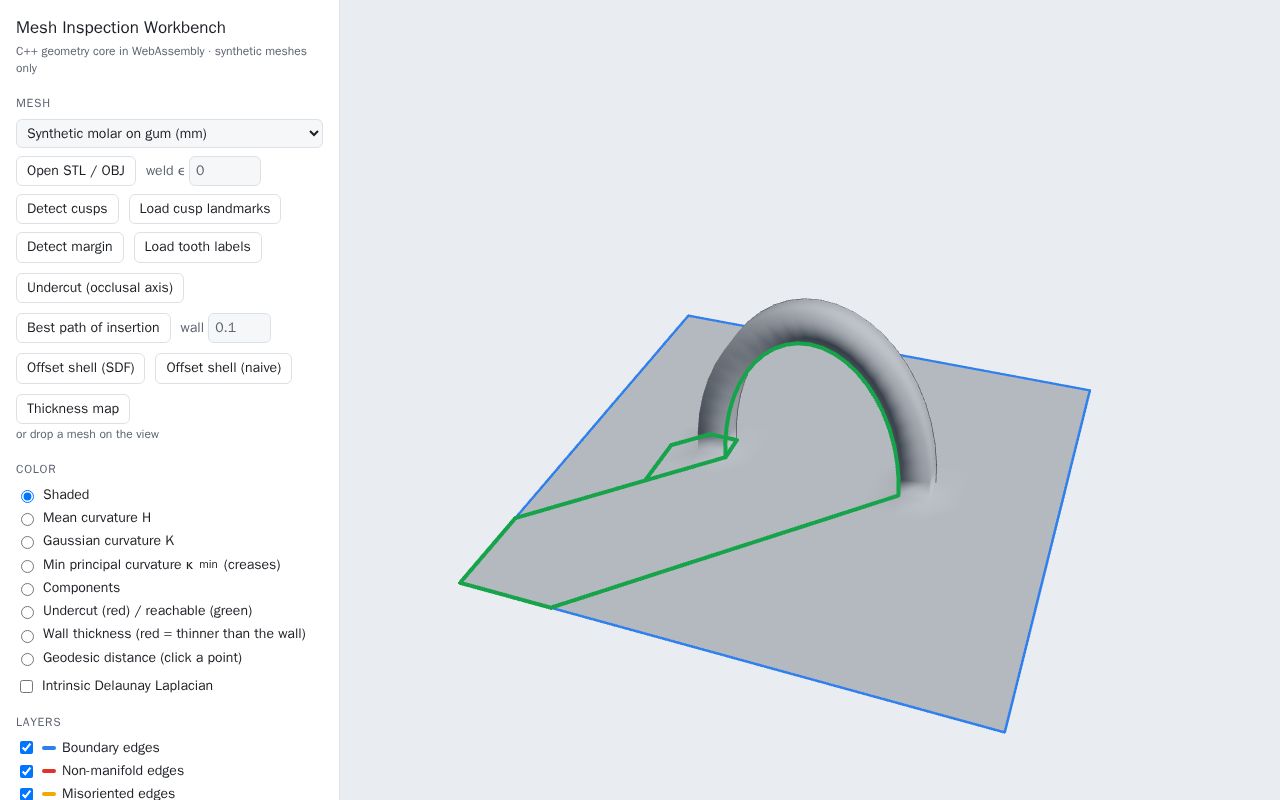Select Geodesic distance color mode
The height and width of the screenshot is (800, 1280).
(x=27, y=659)
